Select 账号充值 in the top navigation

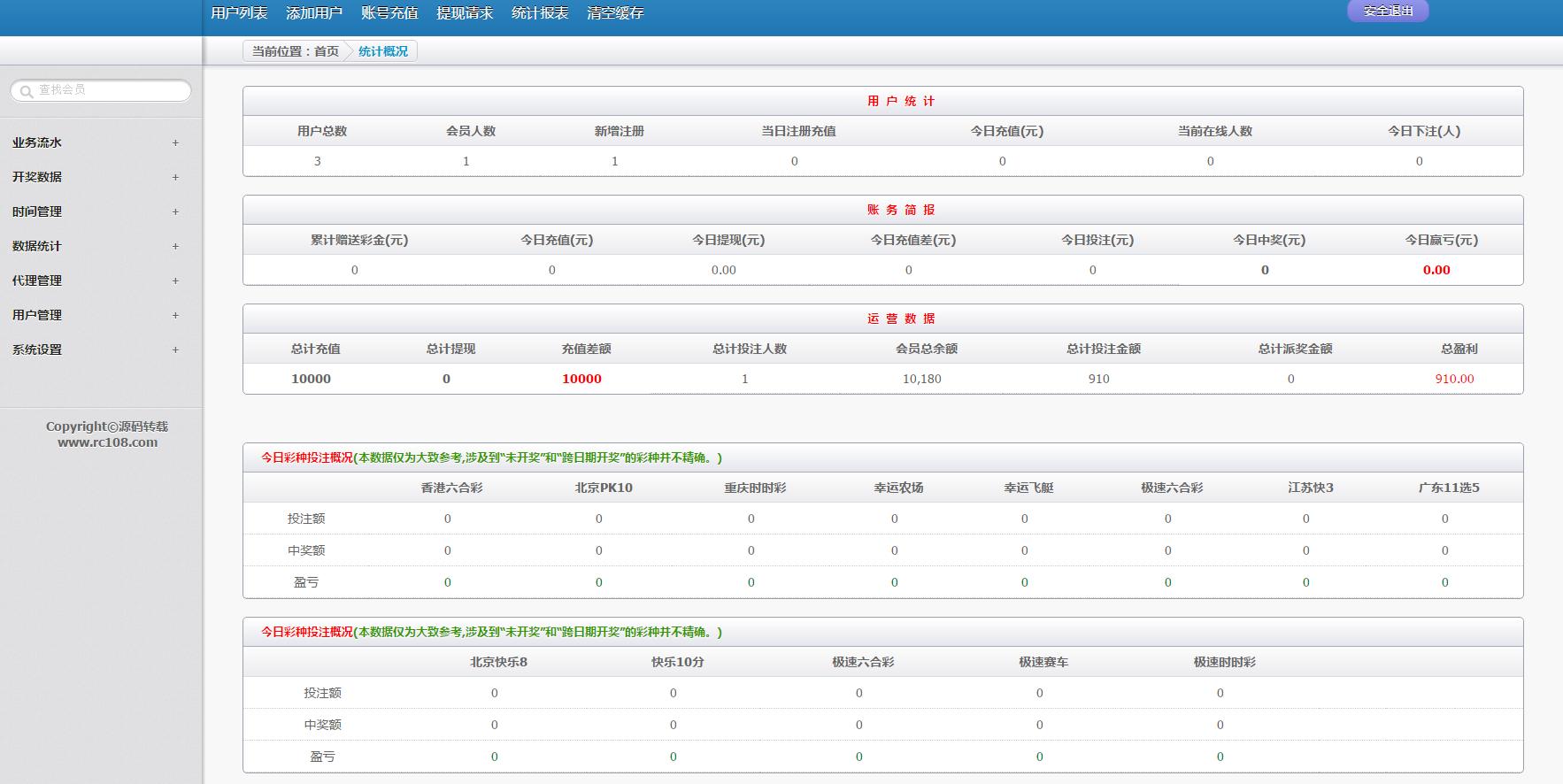(389, 13)
